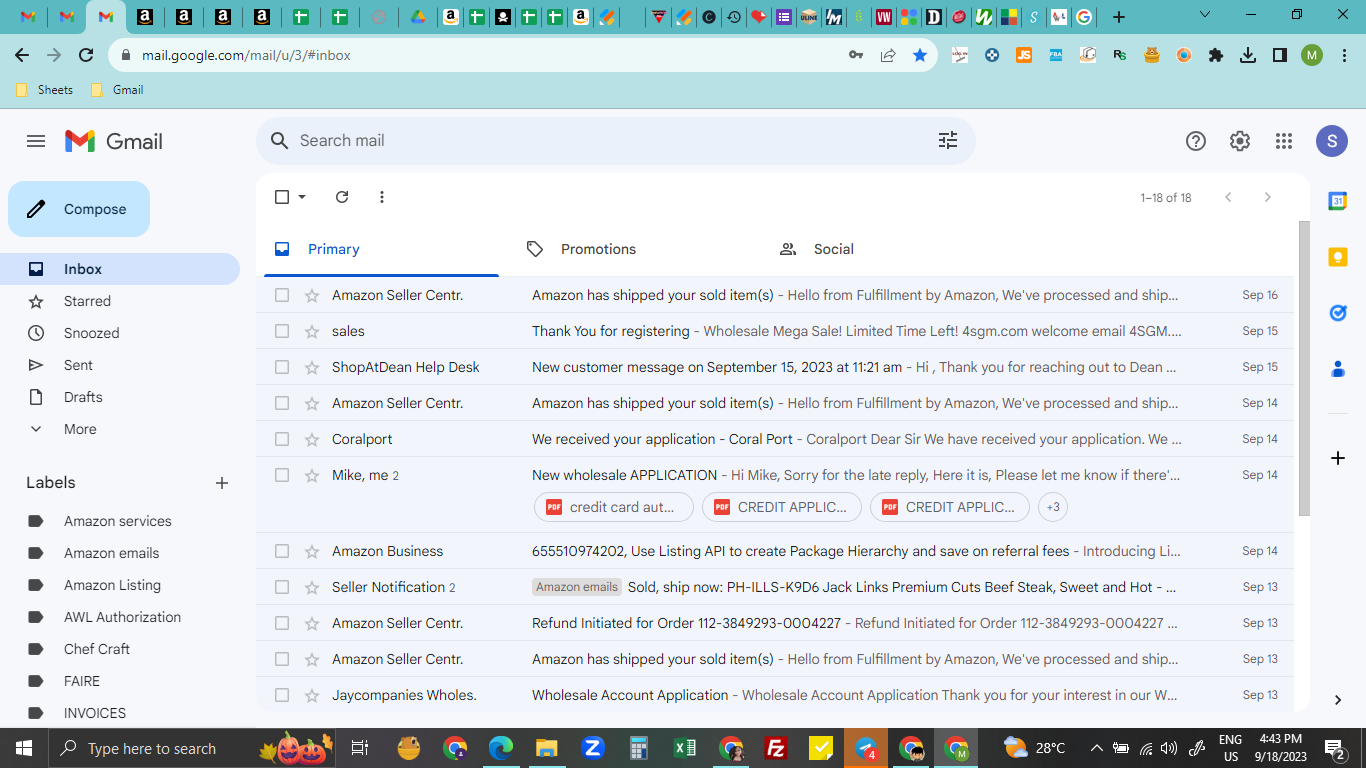Star the Jaycompanies Wholes. email
Viewport: 1366px width, 768px height.
pyautogui.click(x=312, y=695)
